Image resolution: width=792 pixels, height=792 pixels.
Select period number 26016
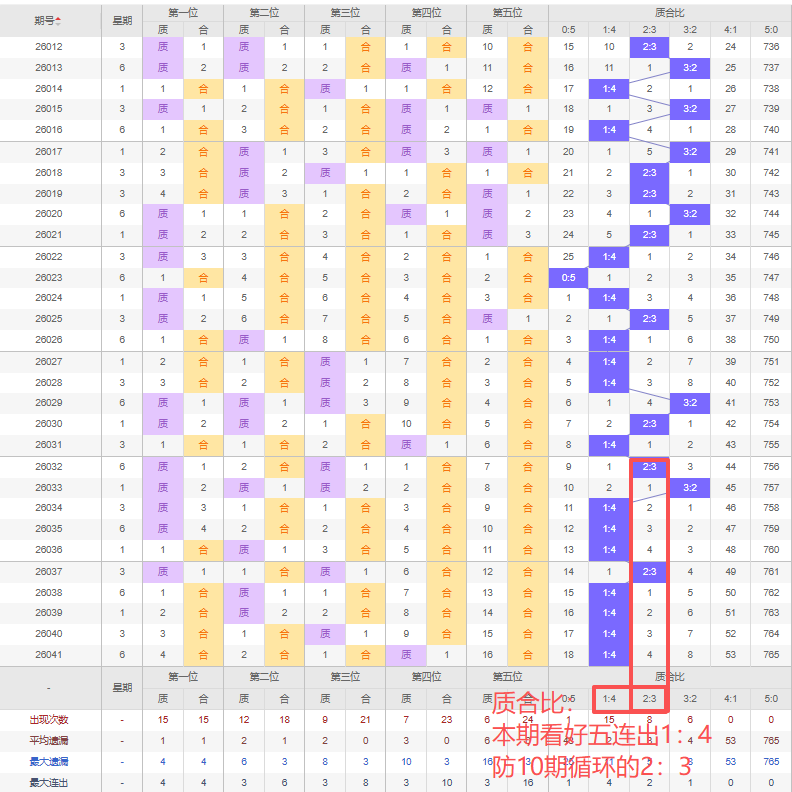pyautogui.click(x=49, y=130)
